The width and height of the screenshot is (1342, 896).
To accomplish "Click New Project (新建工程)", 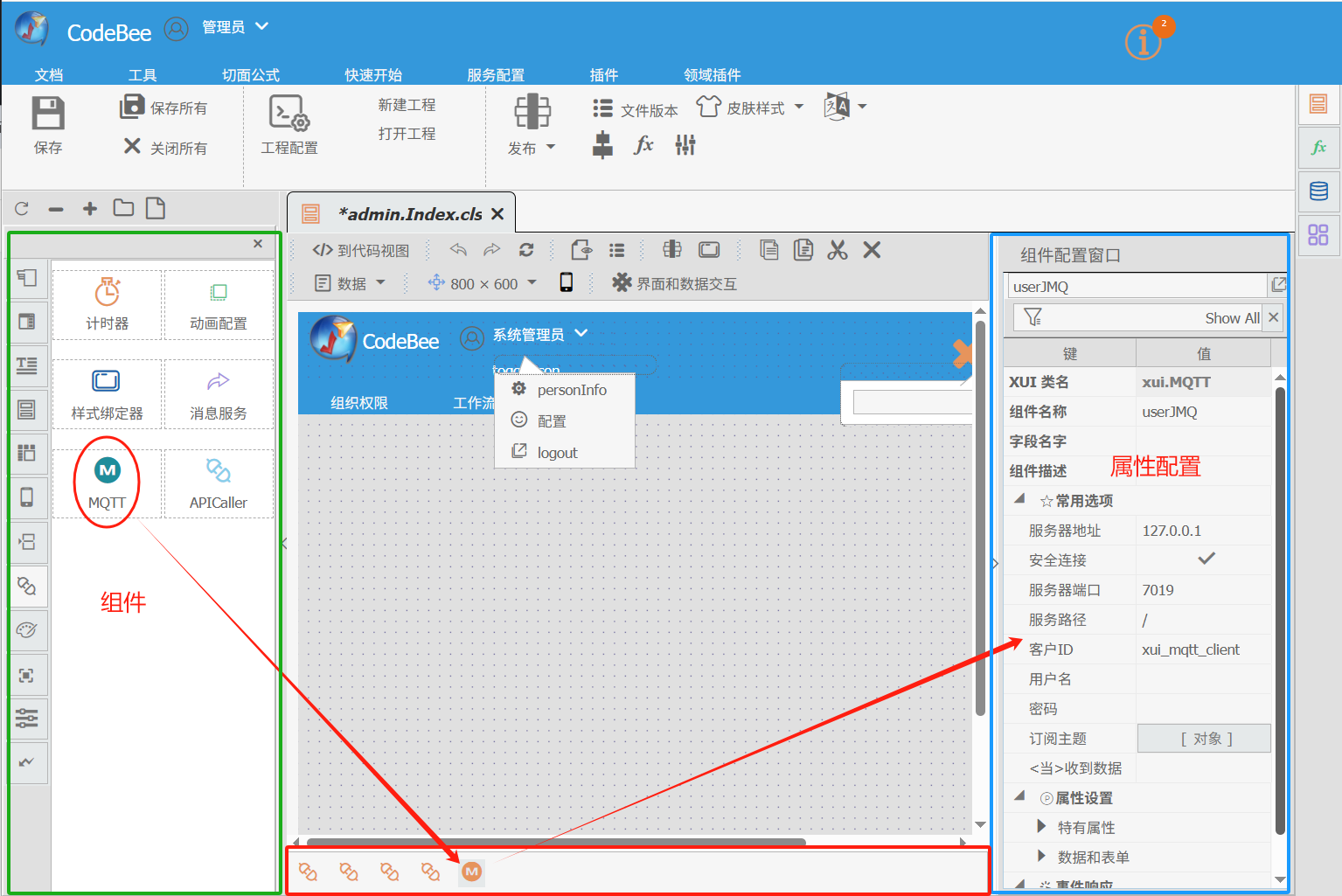I will coord(407,105).
